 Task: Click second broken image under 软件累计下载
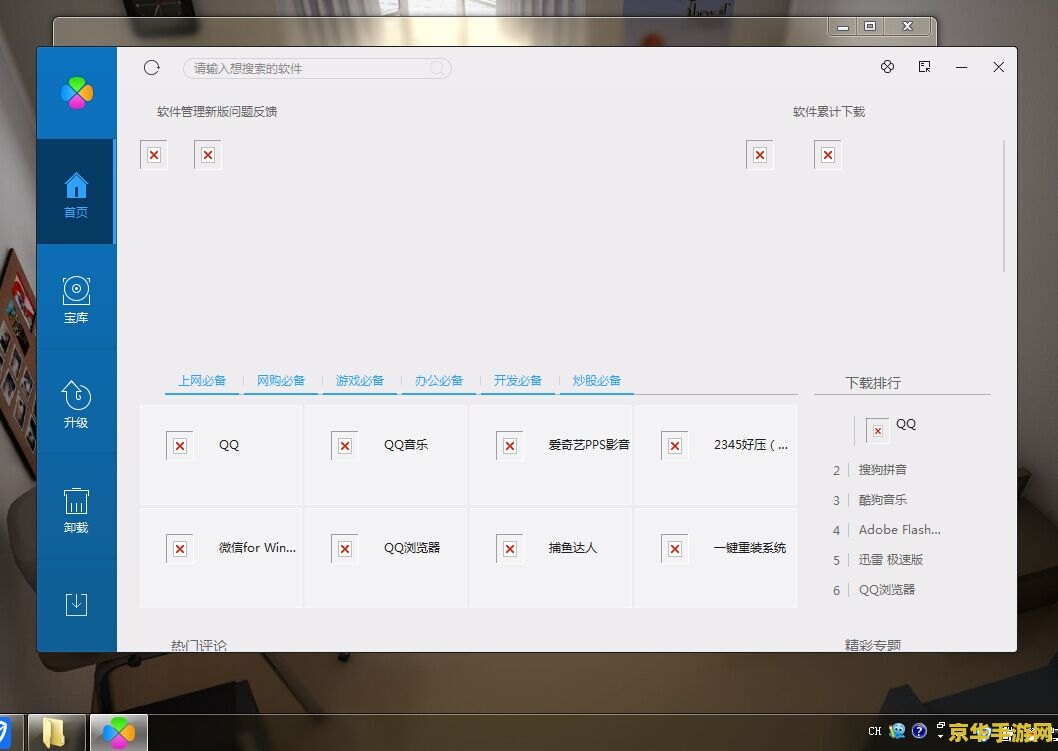[x=828, y=155]
